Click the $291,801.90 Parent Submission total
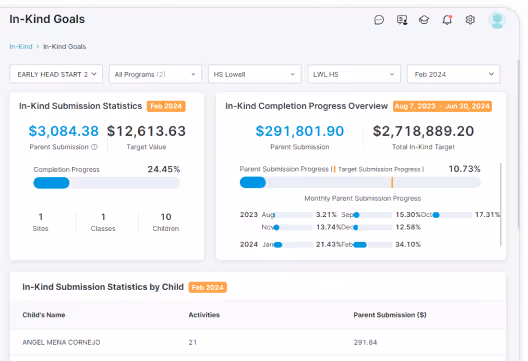Image resolution: width=528 pixels, height=361 pixels. (300, 131)
